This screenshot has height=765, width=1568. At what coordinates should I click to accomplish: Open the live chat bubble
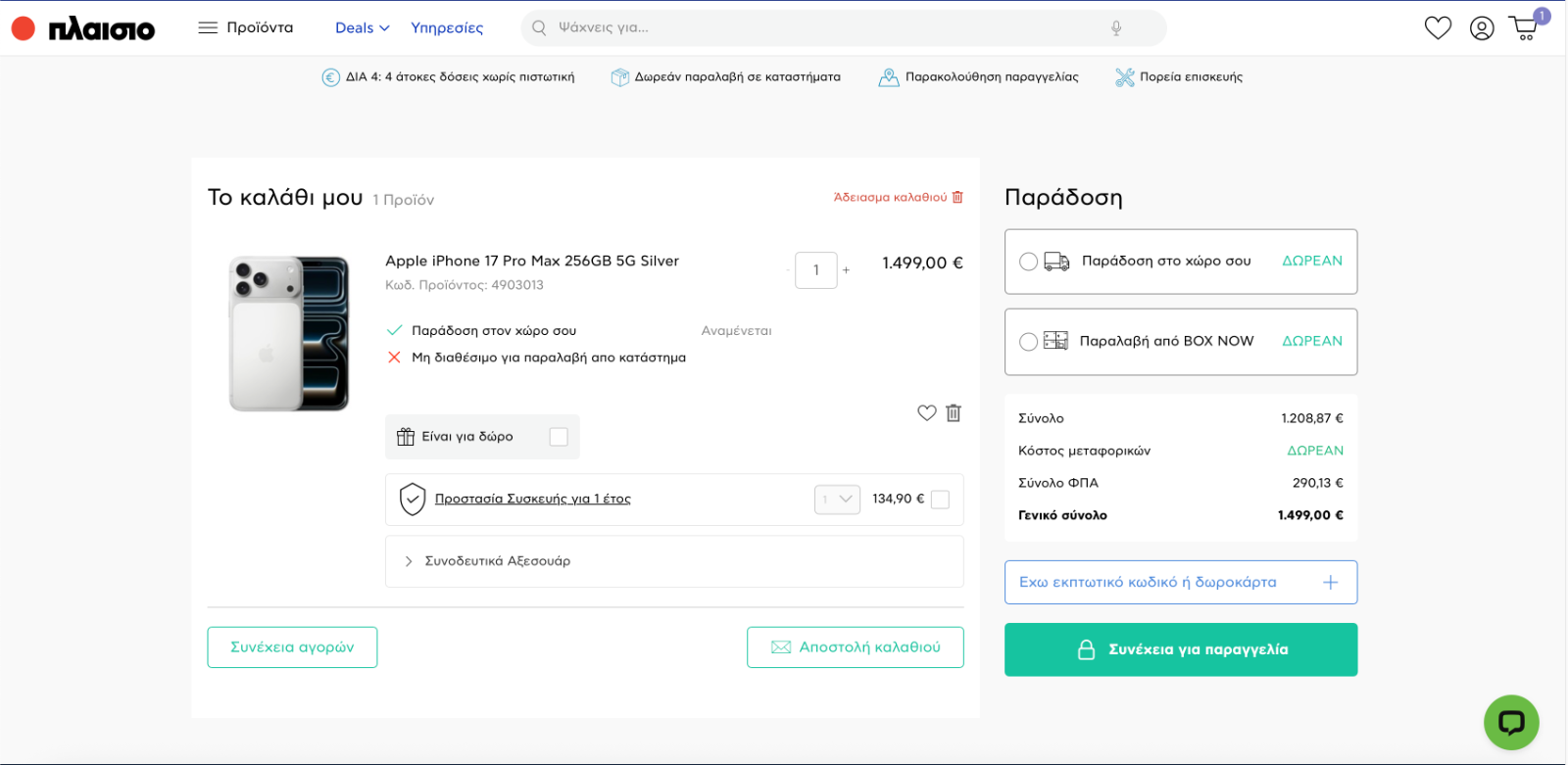point(1511,722)
